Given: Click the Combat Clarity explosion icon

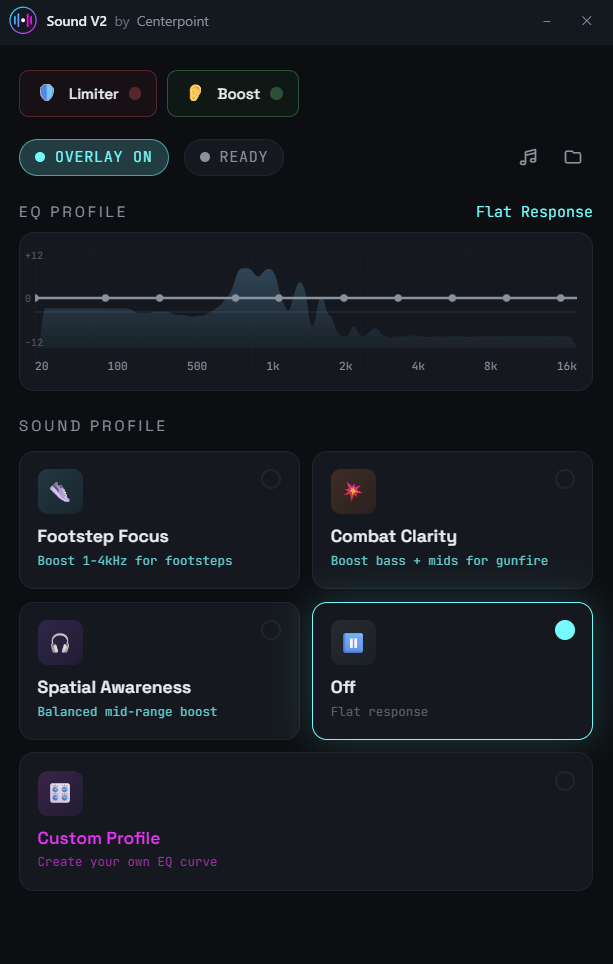Looking at the screenshot, I should click(353, 491).
